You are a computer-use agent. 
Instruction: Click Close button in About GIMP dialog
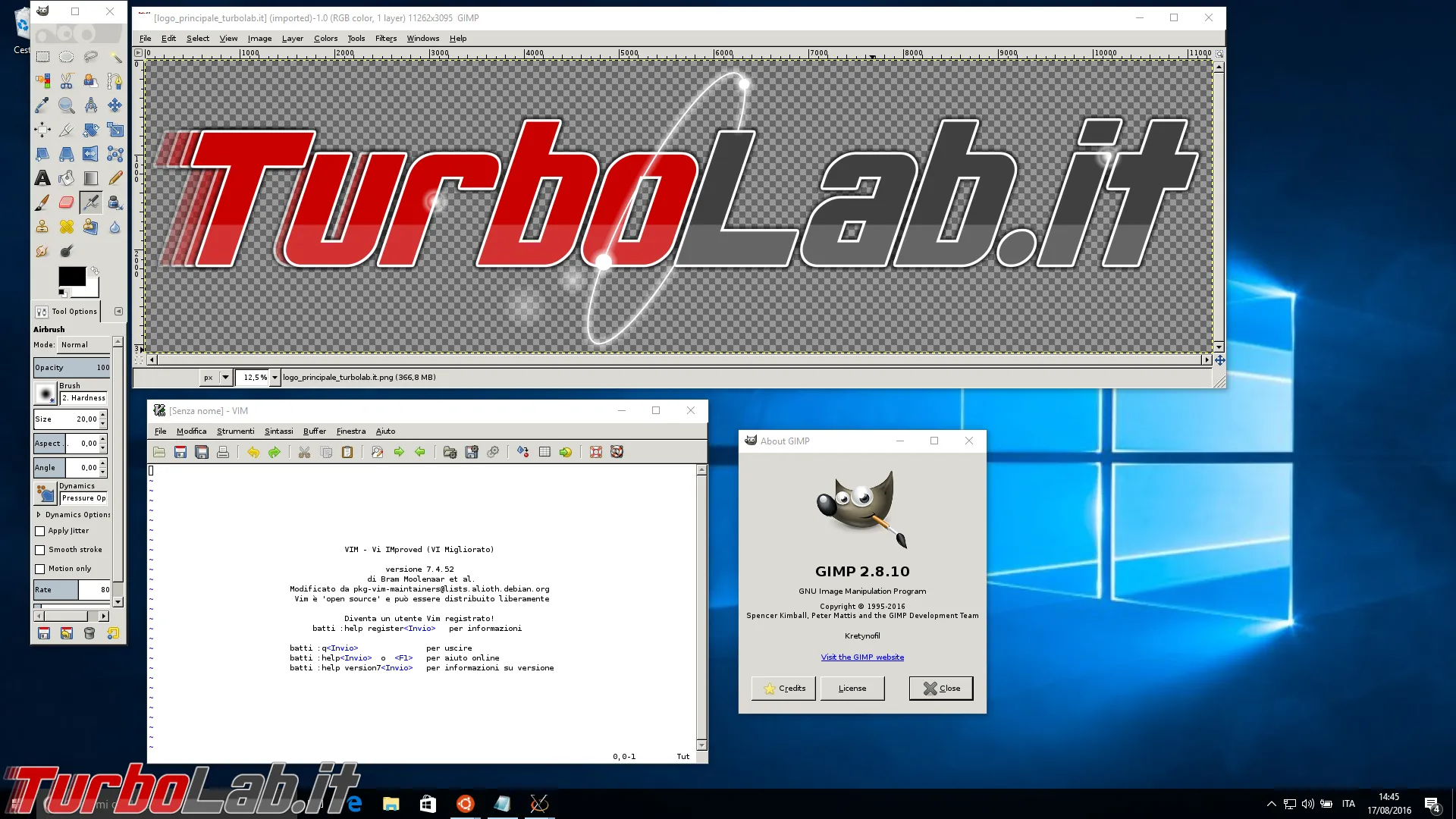click(941, 689)
